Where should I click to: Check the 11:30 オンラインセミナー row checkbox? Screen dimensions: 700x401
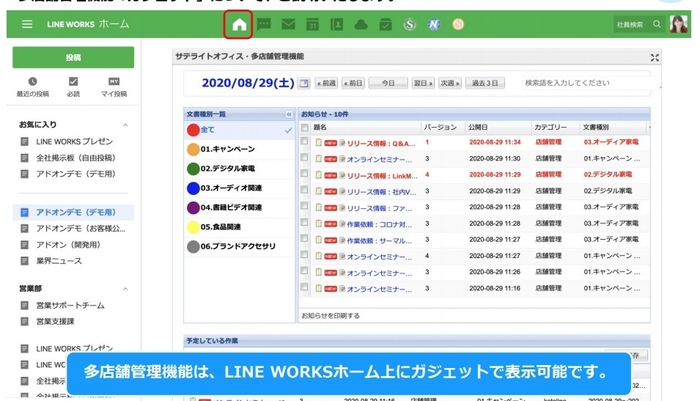click(x=304, y=157)
